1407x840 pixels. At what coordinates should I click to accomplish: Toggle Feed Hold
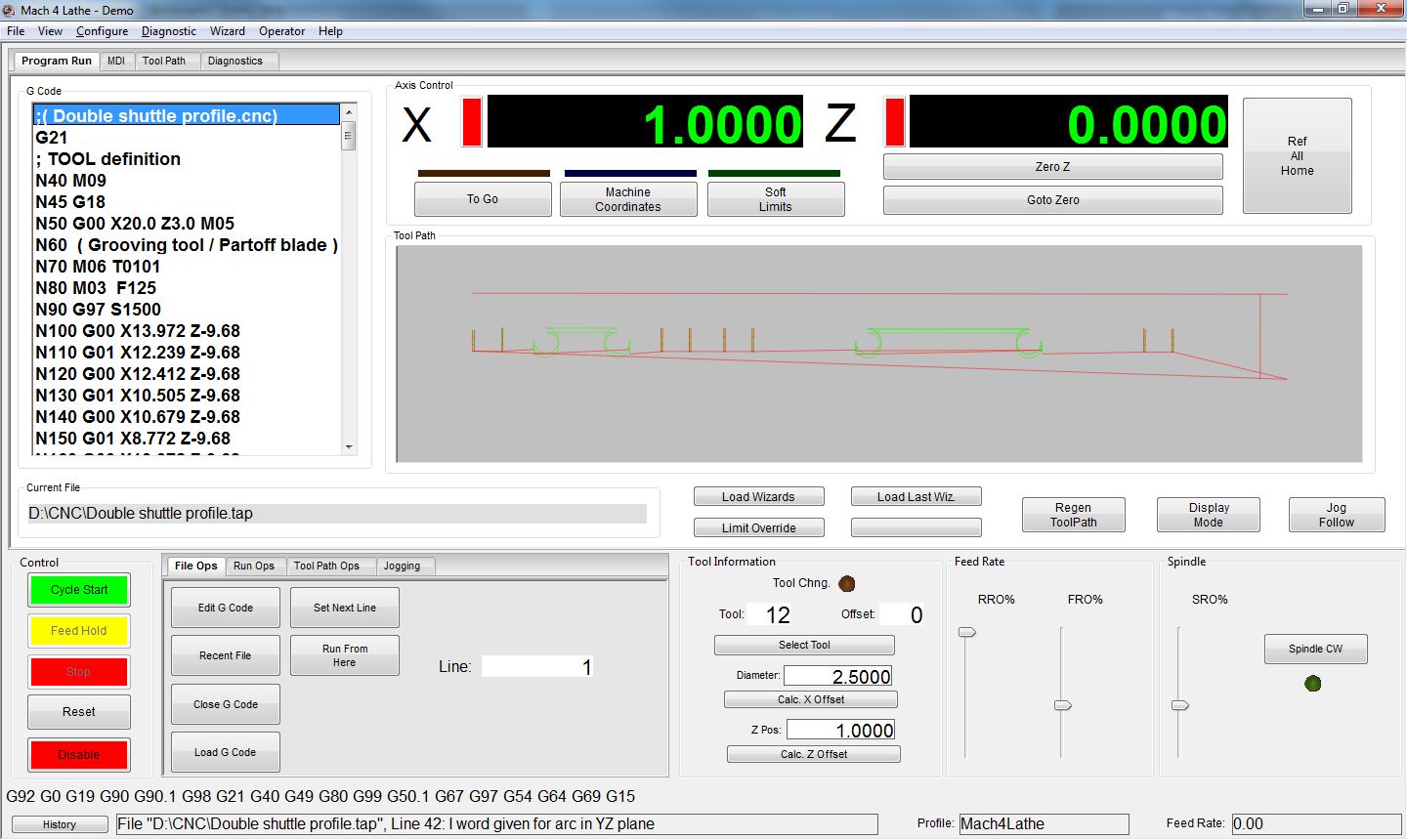[79, 631]
